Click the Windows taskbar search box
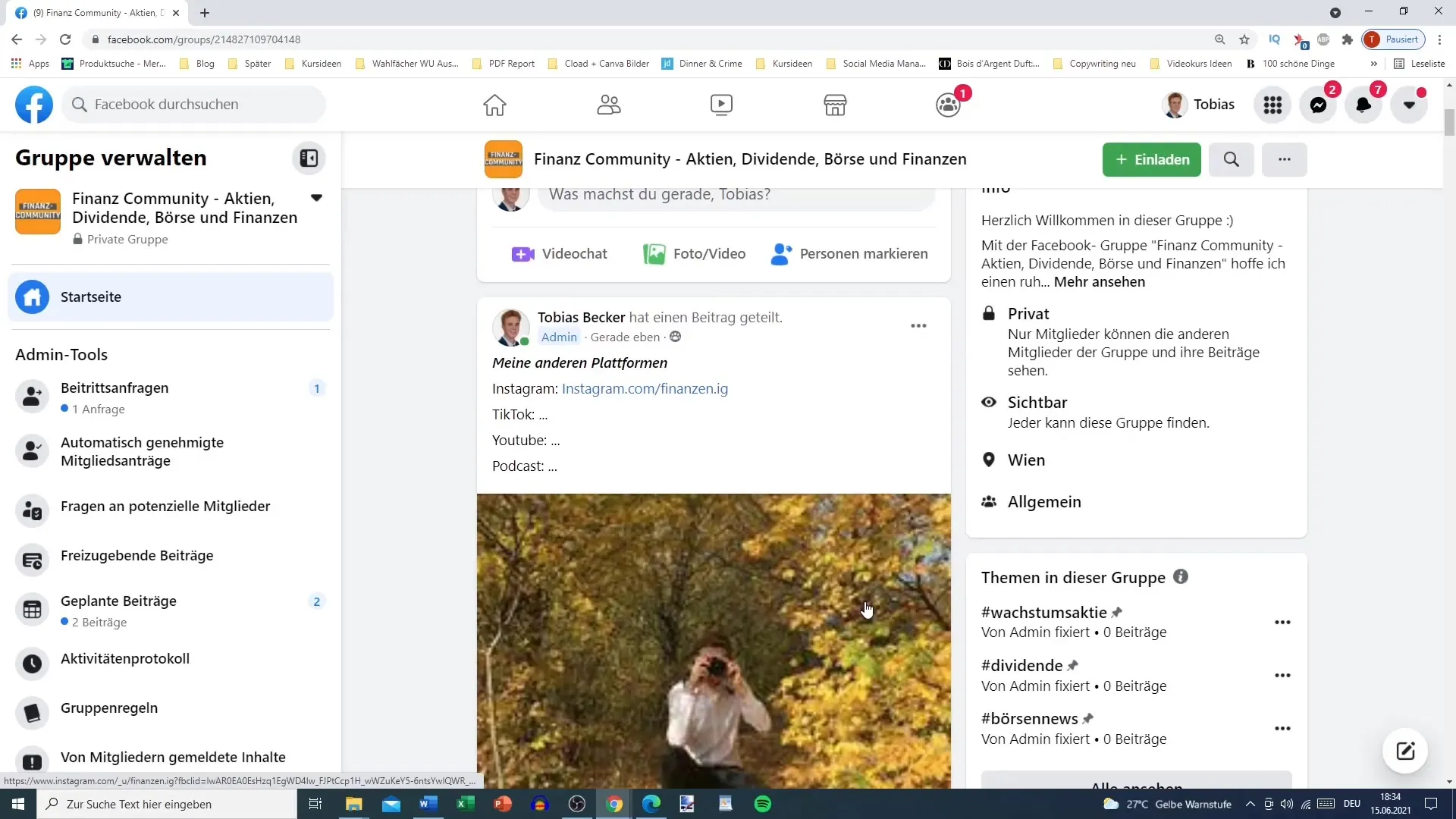Image resolution: width=1456 pixels, height=819 pixels. [x=167, y=804]
